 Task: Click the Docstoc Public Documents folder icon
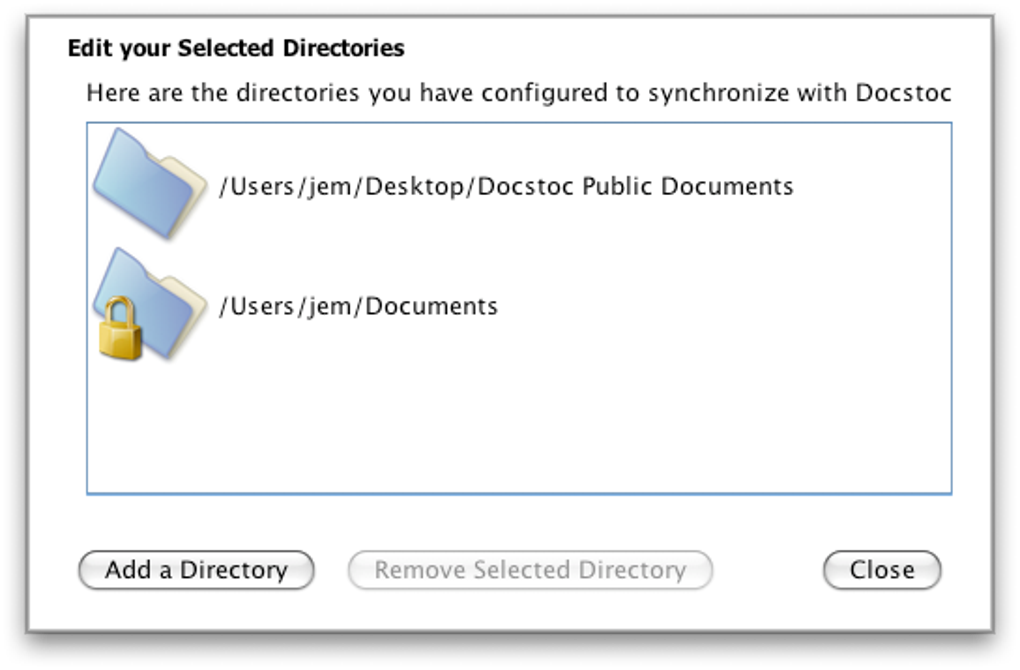tap(148, 184)
